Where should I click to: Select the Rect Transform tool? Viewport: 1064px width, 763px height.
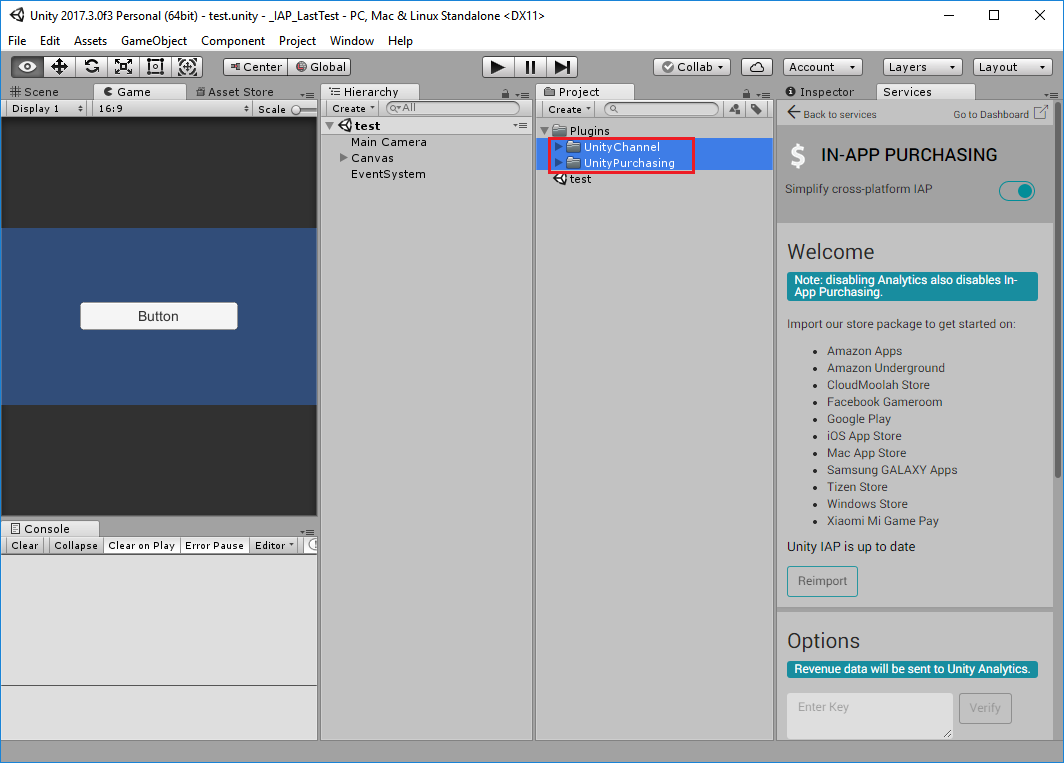tap(155, 66)
